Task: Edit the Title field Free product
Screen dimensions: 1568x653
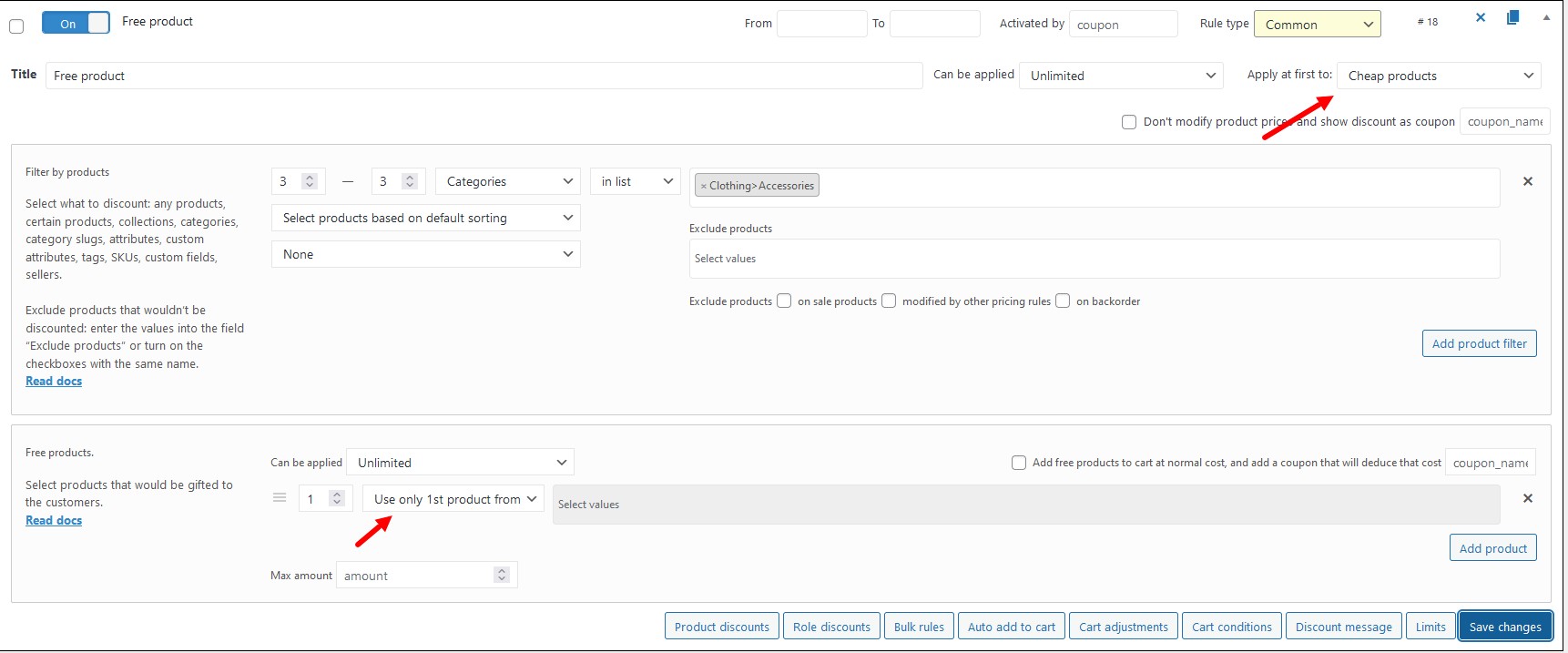Action: (x=484, y=76)
